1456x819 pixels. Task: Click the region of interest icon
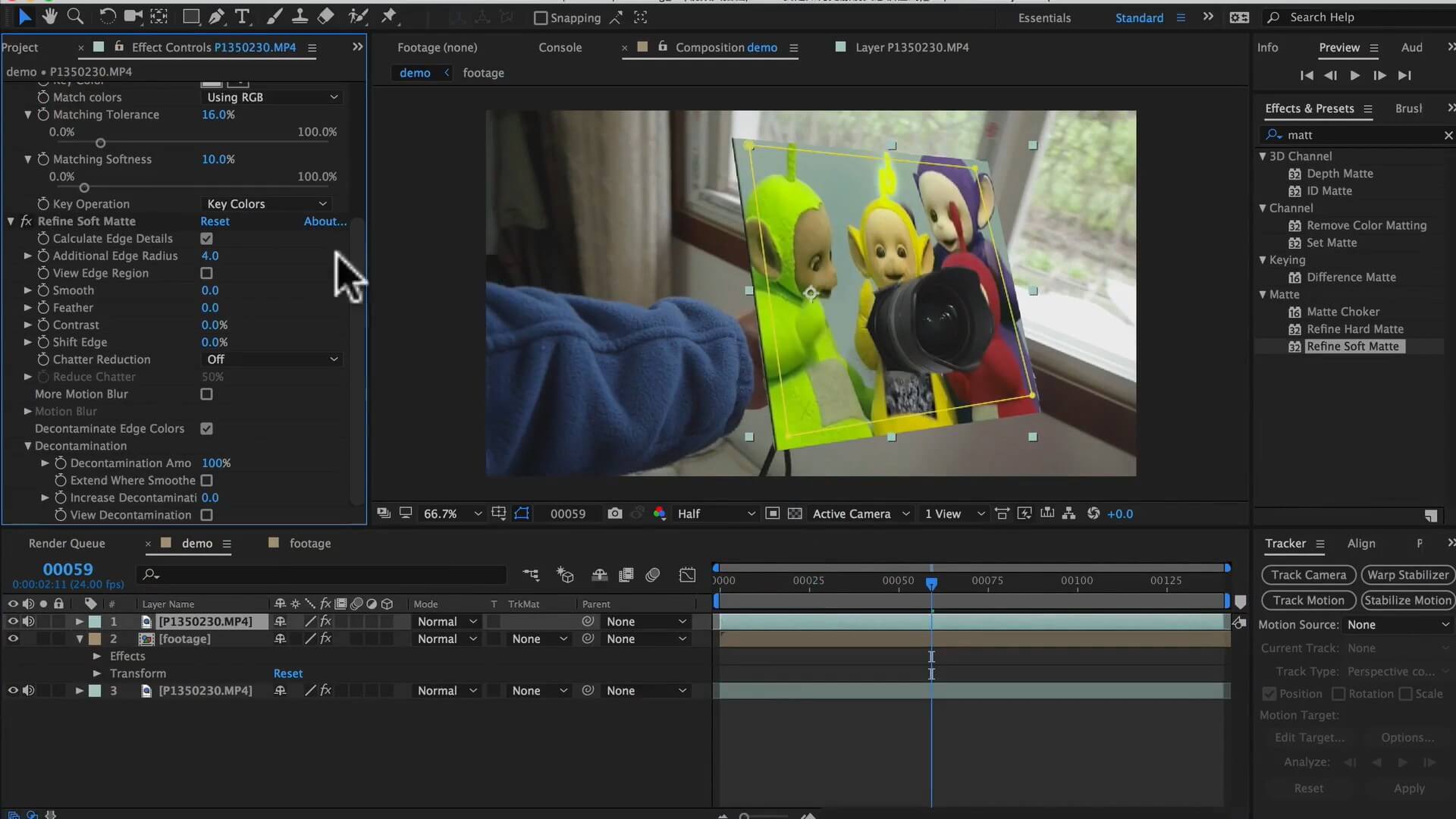click(x=772, y=513)
